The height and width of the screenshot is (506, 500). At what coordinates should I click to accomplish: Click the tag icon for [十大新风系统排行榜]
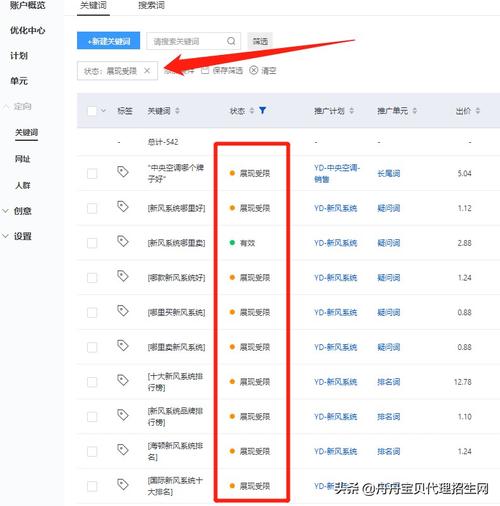(123, 380)
